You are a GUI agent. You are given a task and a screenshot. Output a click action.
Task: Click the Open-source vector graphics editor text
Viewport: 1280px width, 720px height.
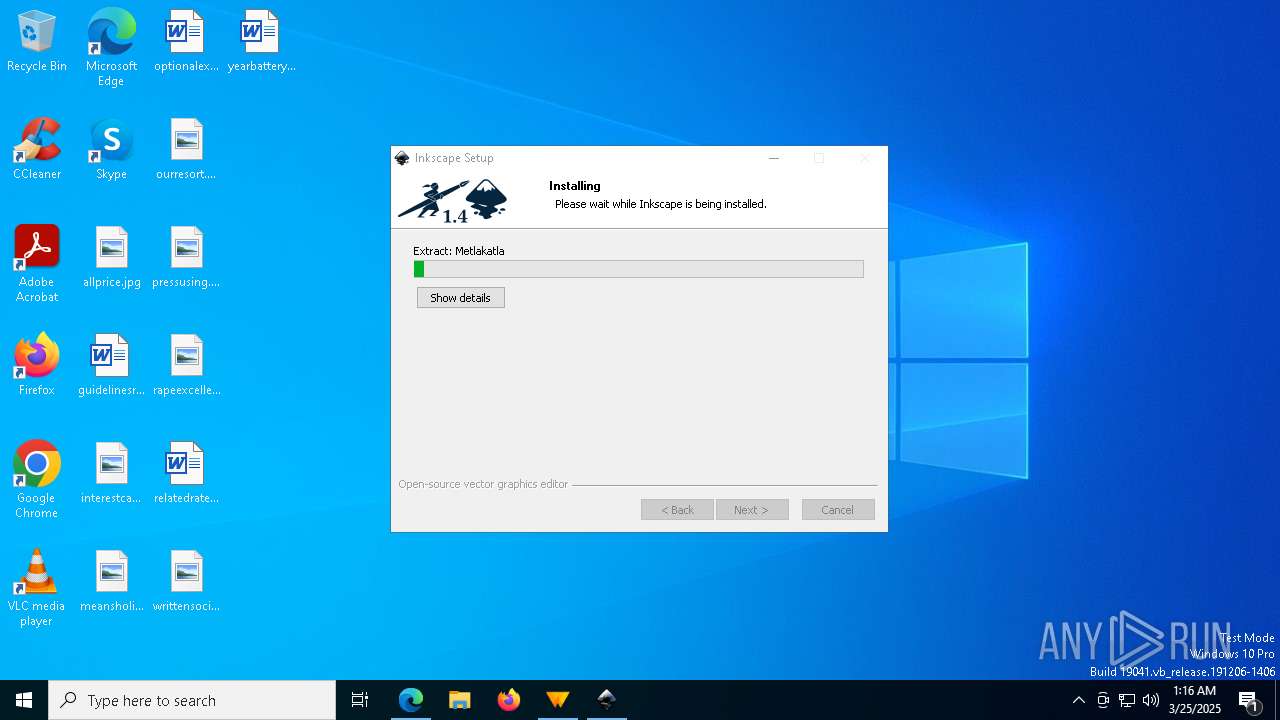point(483,484)
